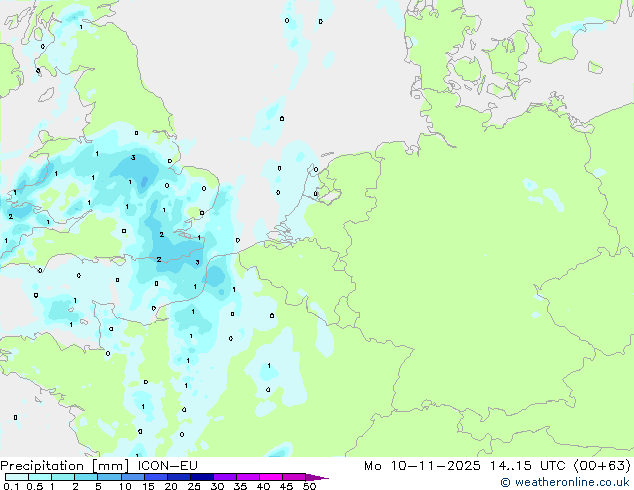Click the 50 legend scale value
The width and height of the screenshot is (634, 490).
pos(309,486)
